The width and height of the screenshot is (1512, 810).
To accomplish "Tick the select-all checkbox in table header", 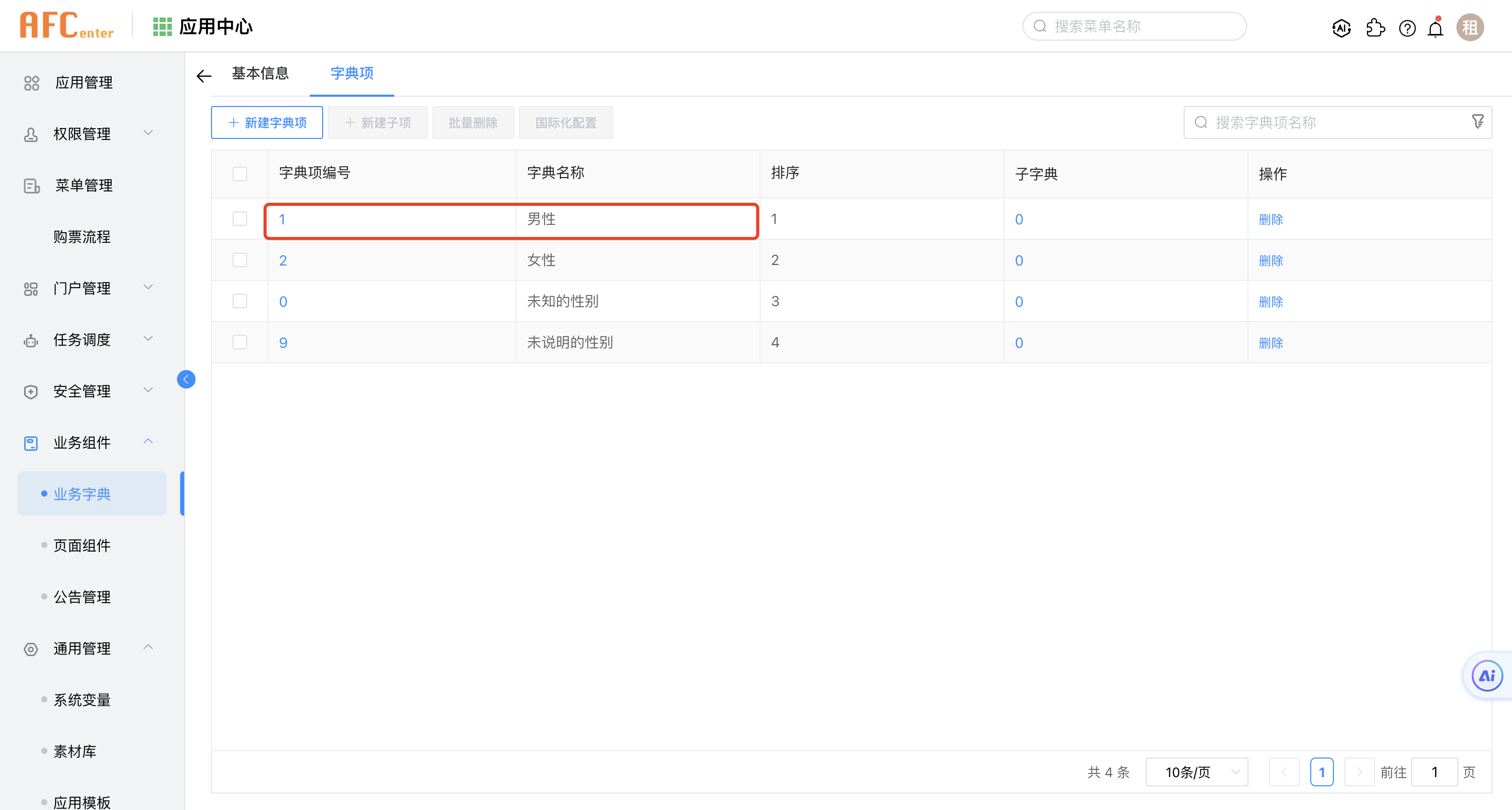I will 239,174.
